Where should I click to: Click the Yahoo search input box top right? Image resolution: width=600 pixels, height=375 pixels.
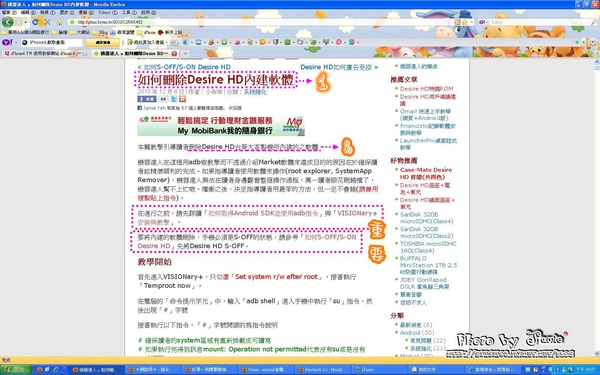click(x=539, y=22)
